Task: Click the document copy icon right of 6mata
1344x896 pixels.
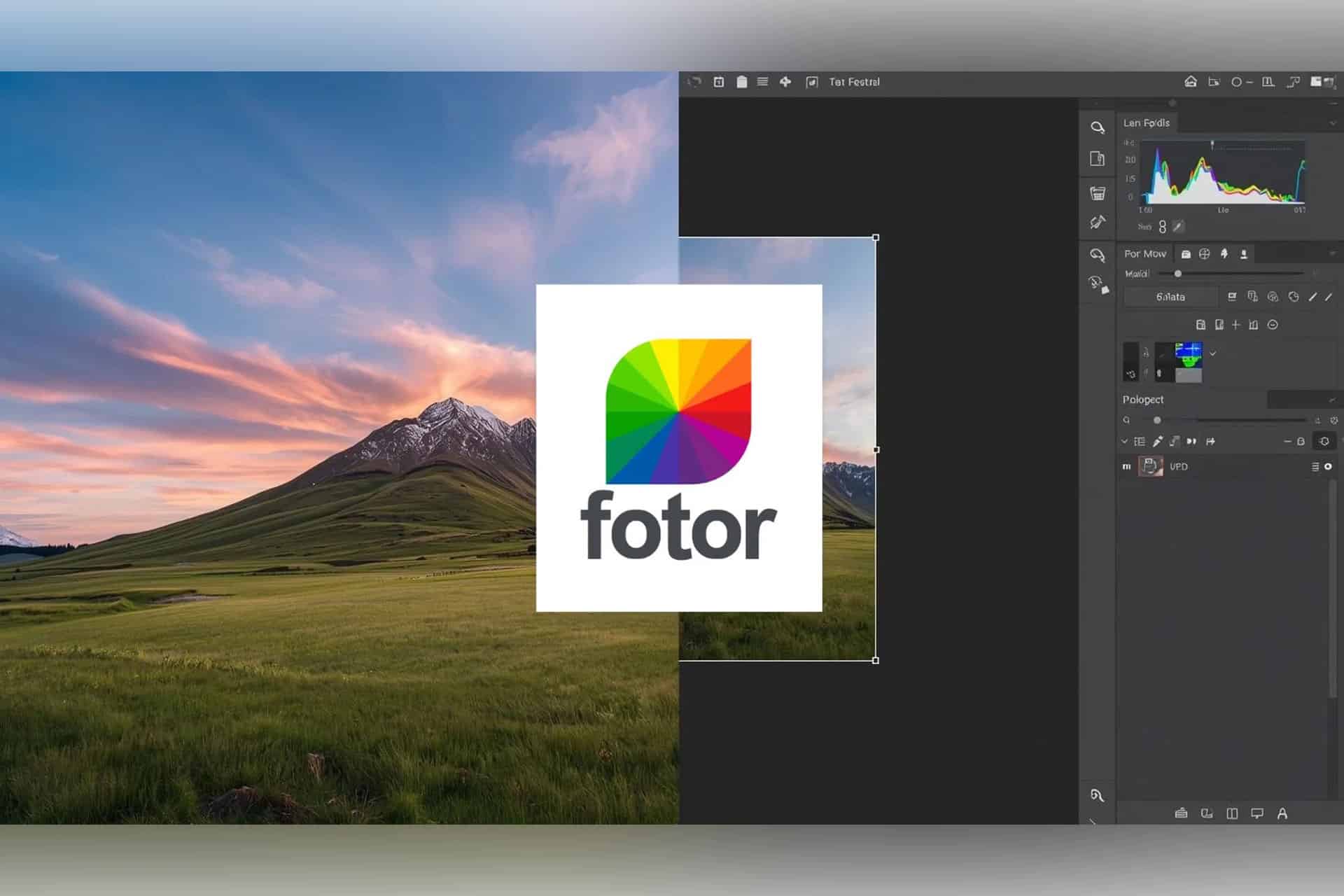Action: (x=1252, y=297)
